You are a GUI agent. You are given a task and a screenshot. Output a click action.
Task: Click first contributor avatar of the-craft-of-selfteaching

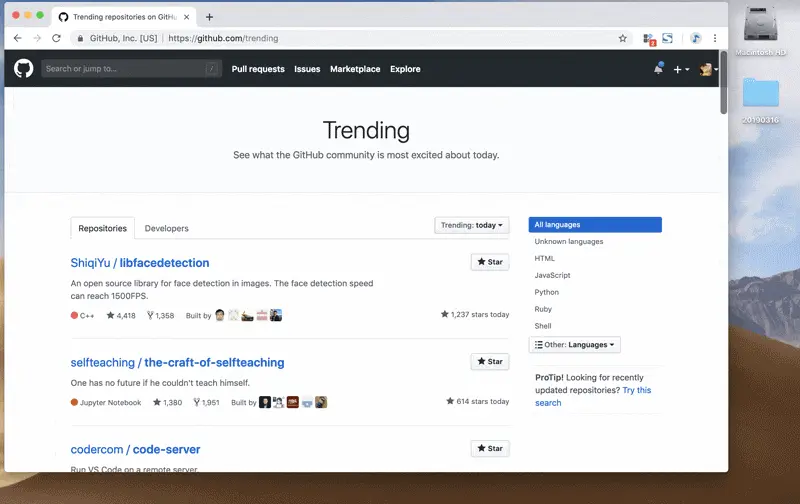[265, 402]
